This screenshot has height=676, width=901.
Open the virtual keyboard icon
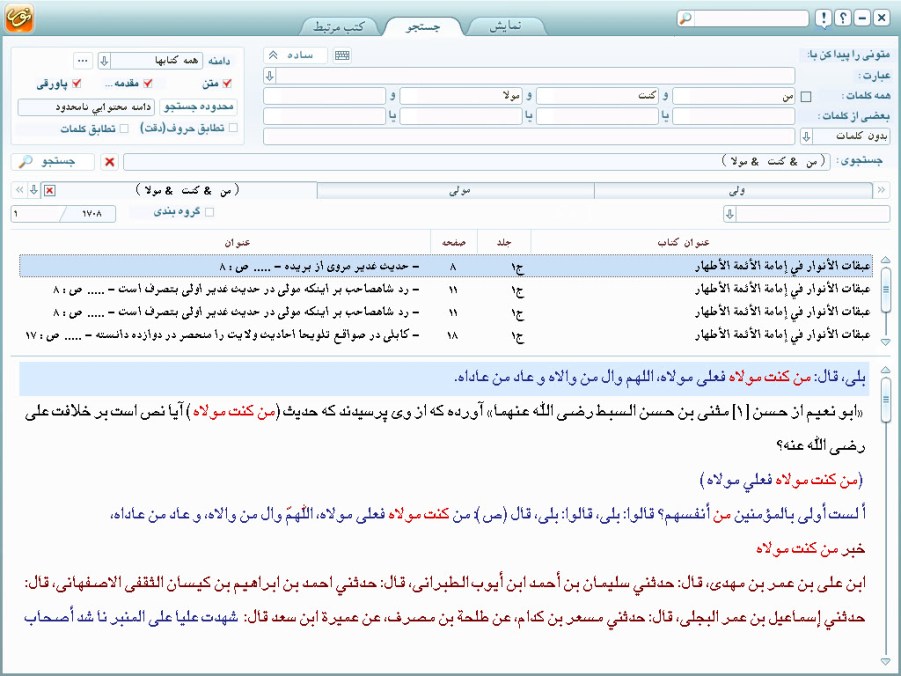tap(342, 55)
